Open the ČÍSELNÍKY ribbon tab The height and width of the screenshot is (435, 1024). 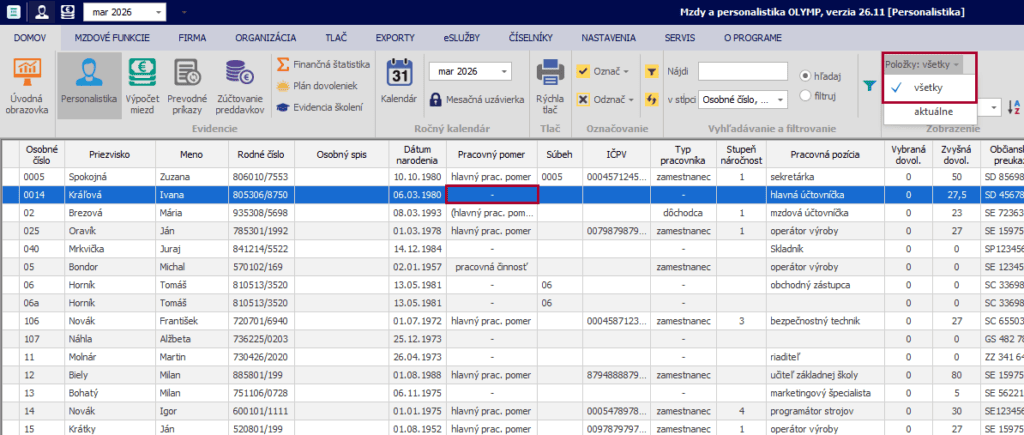point(530,37)
